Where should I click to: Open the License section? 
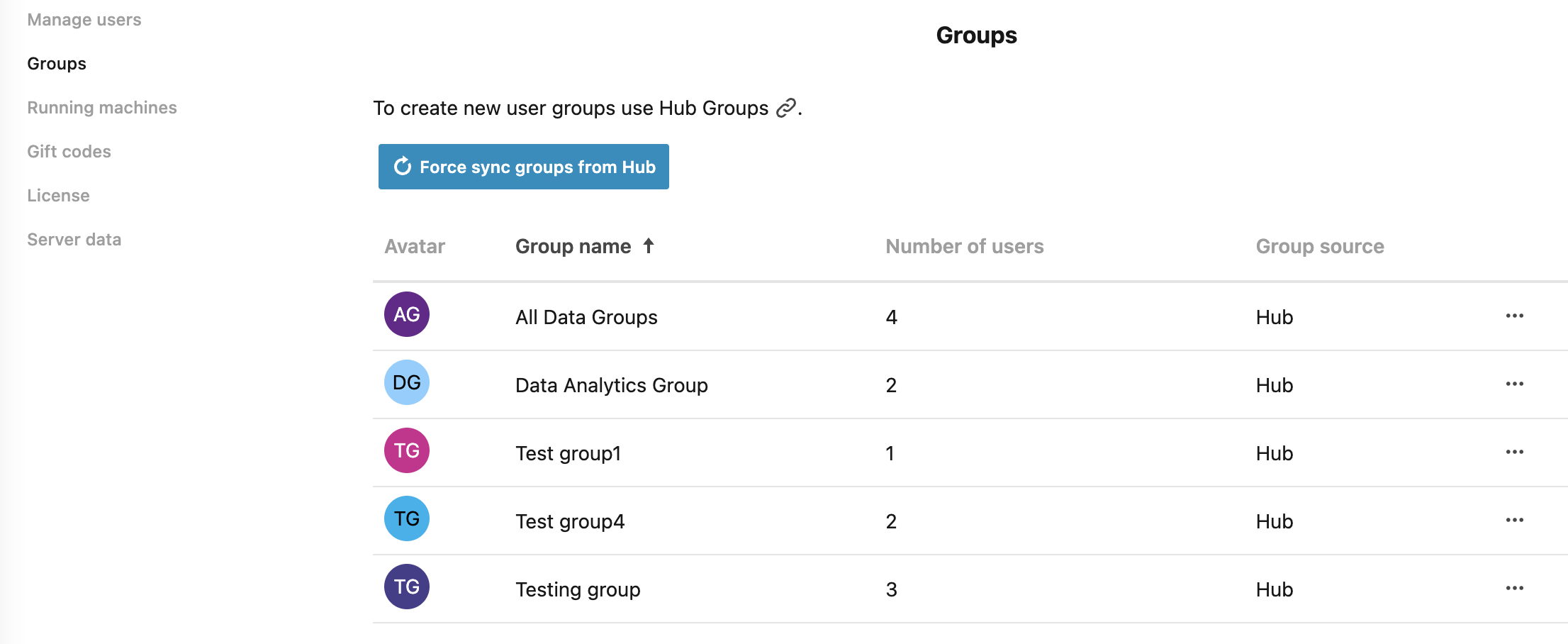point(58,195)
